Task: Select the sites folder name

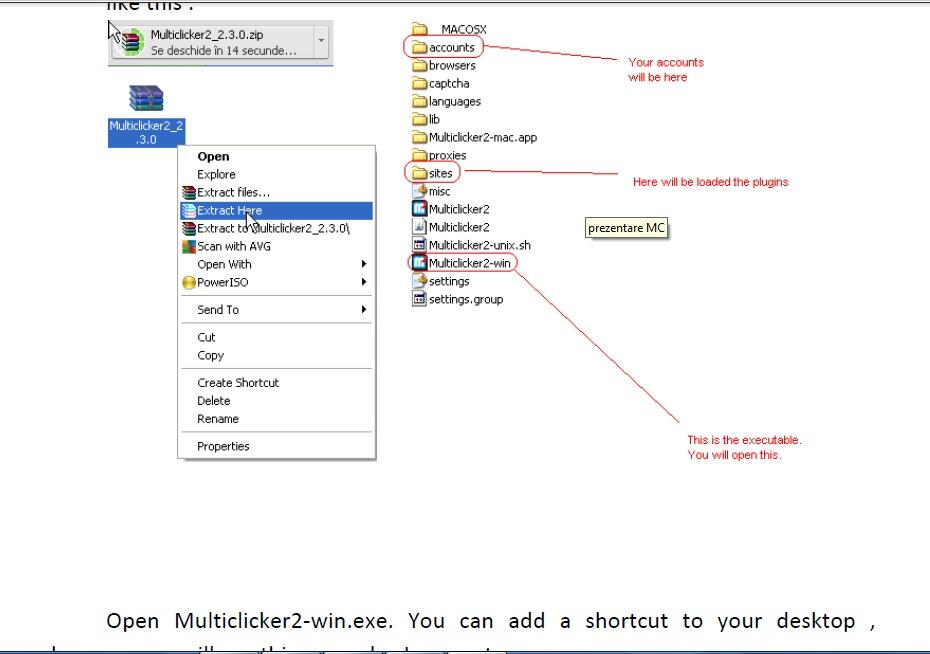Action: [x=441, y=173]
